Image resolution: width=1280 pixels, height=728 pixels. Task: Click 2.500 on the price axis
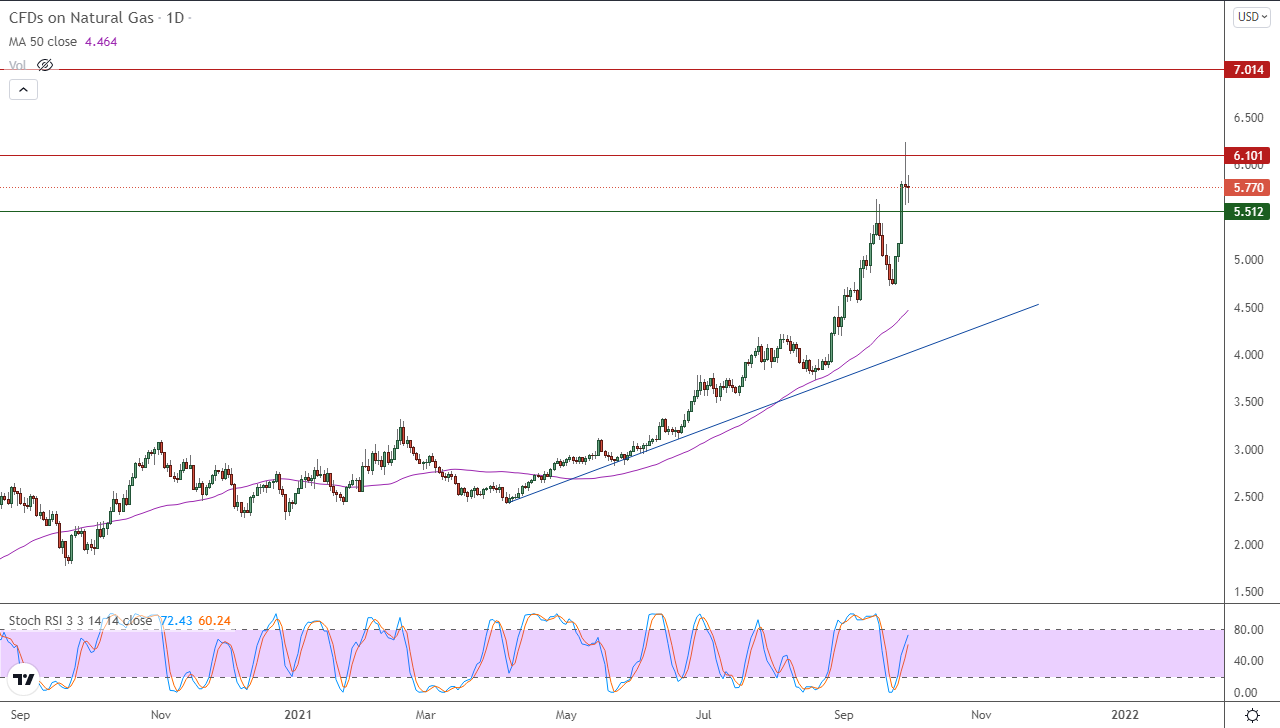(1249, 497)
